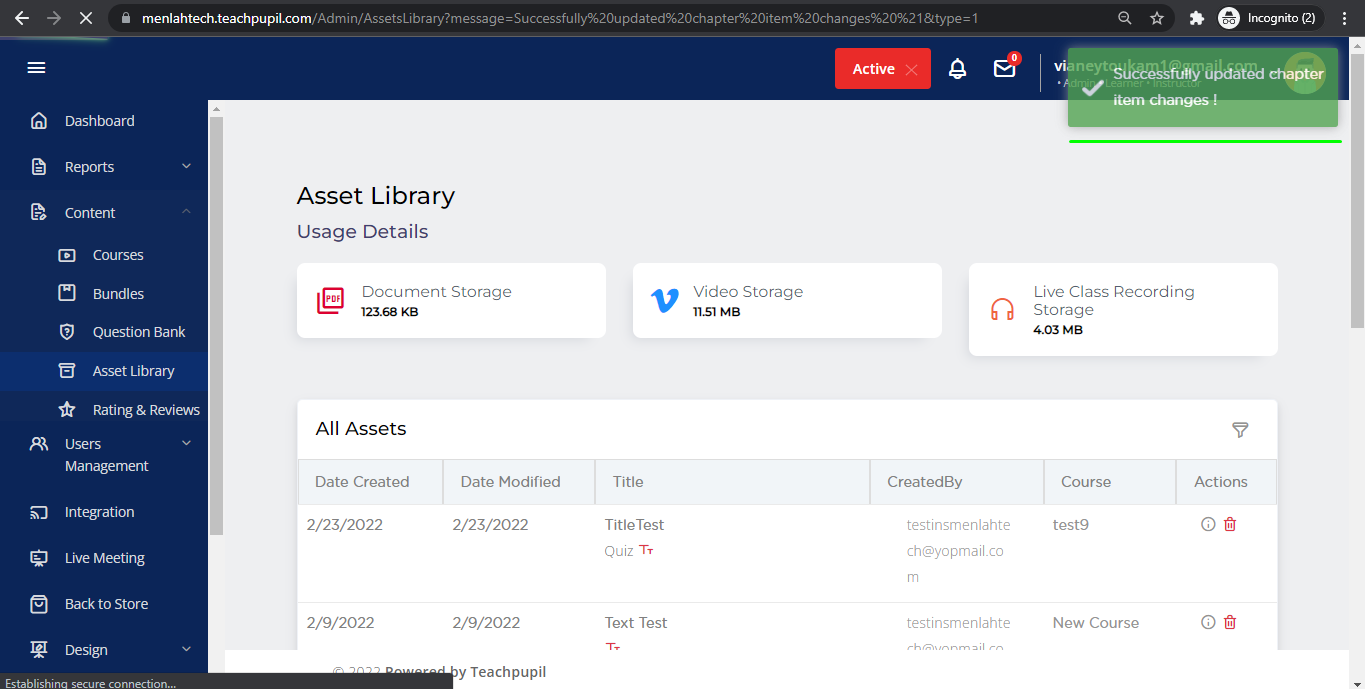
Task: Open the Live Meeting page
Action: tap(104, 558)
